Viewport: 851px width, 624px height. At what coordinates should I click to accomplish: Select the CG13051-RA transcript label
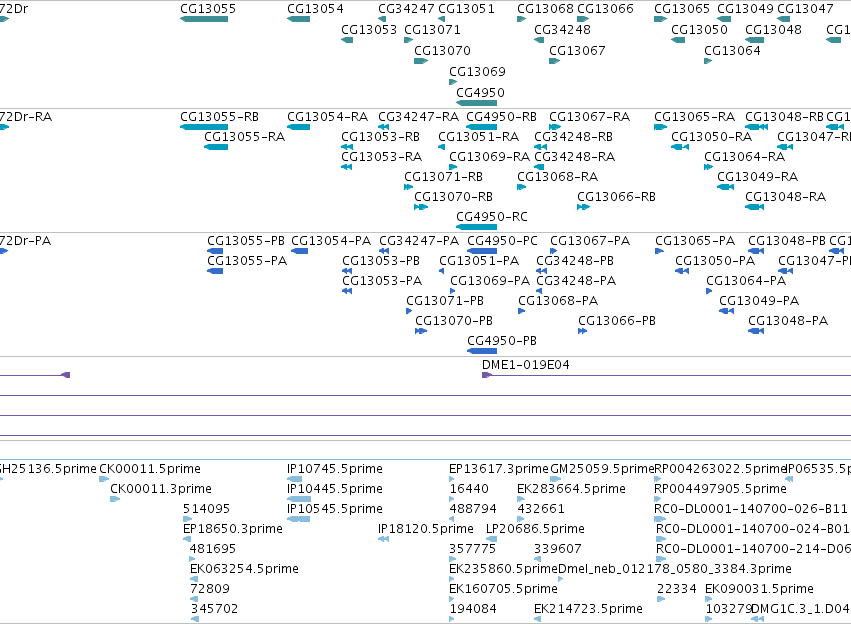pos(479,137)
